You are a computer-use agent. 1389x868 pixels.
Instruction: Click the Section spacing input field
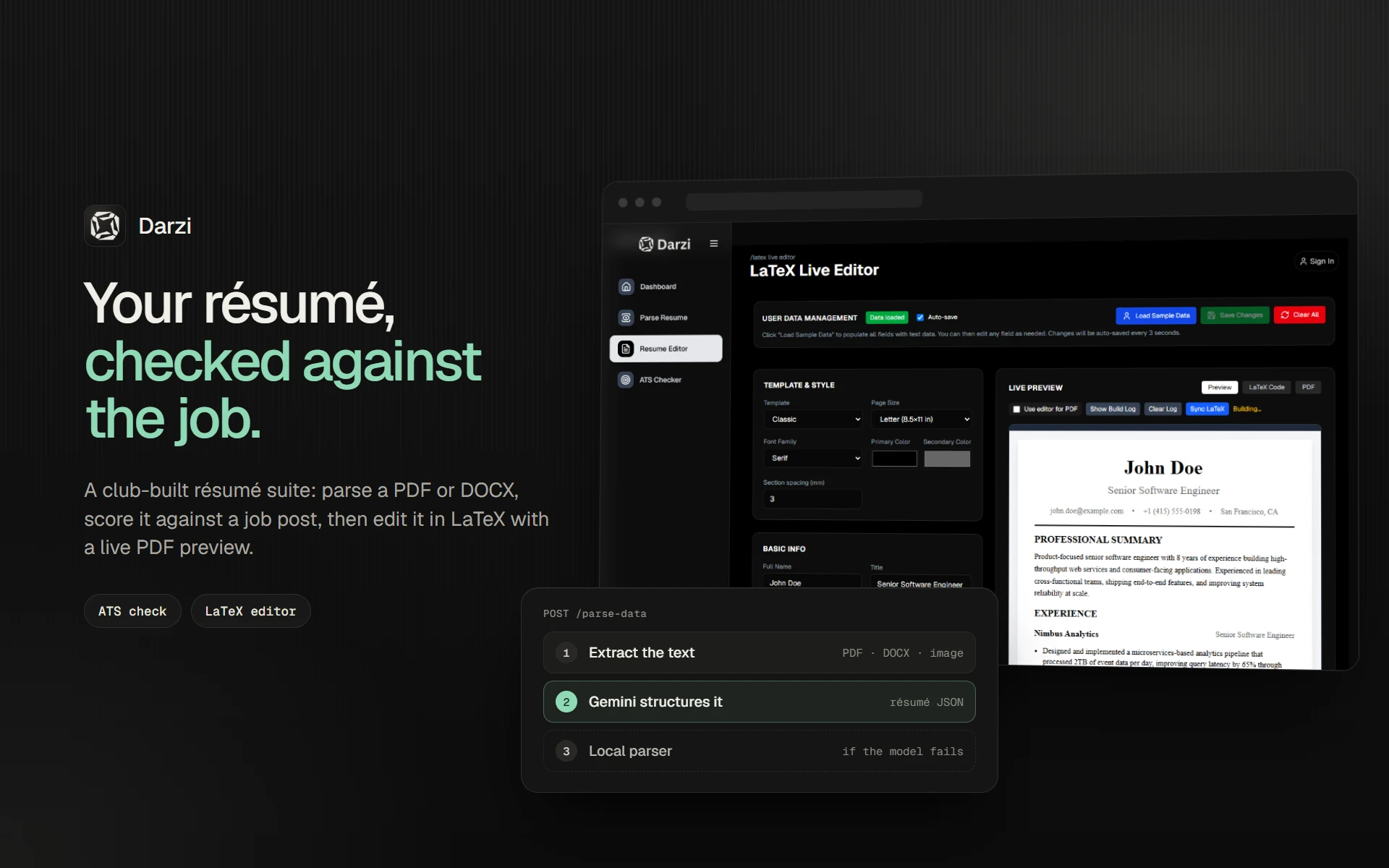[x=812, y=499]
